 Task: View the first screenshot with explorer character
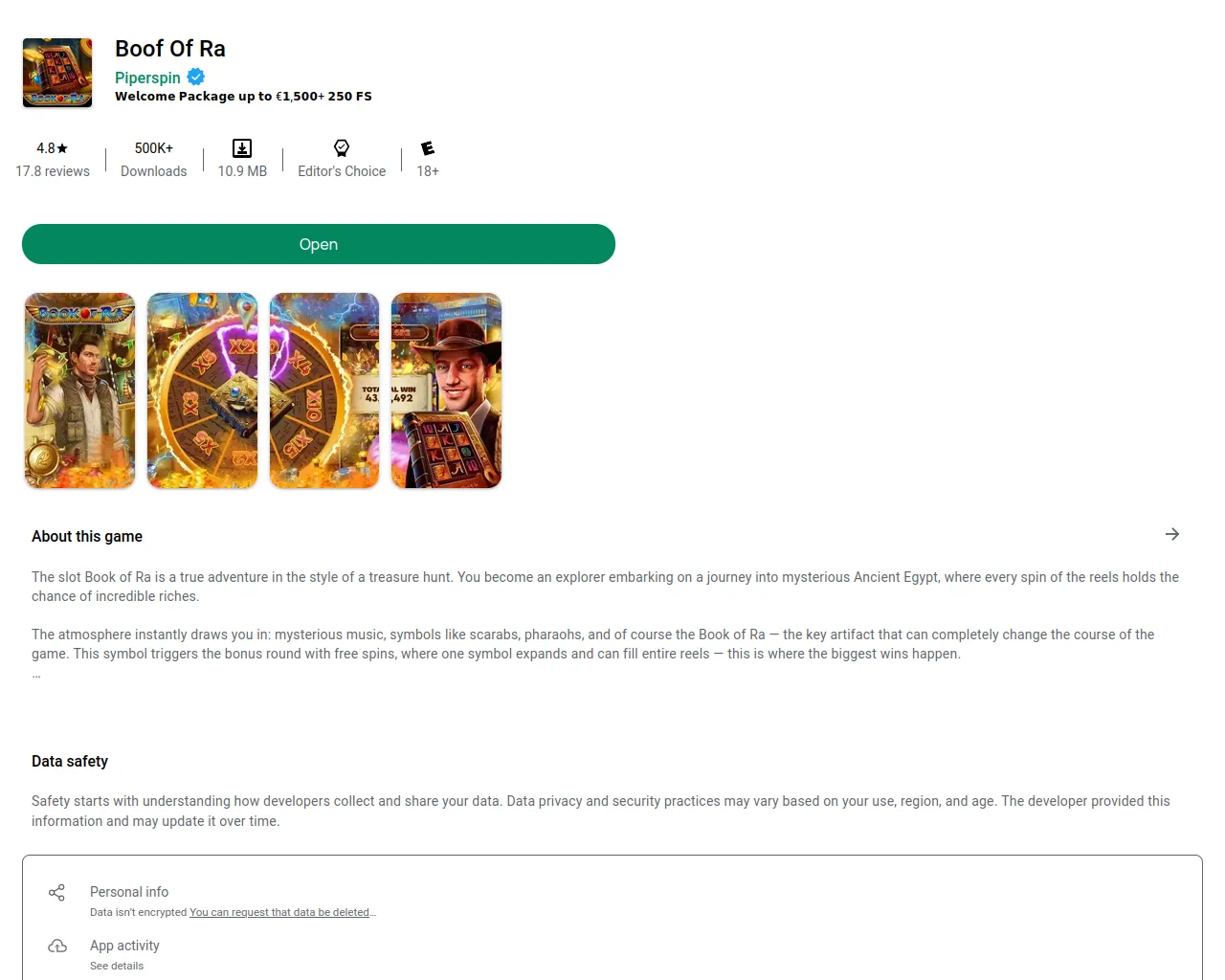(x=80, y=390)
